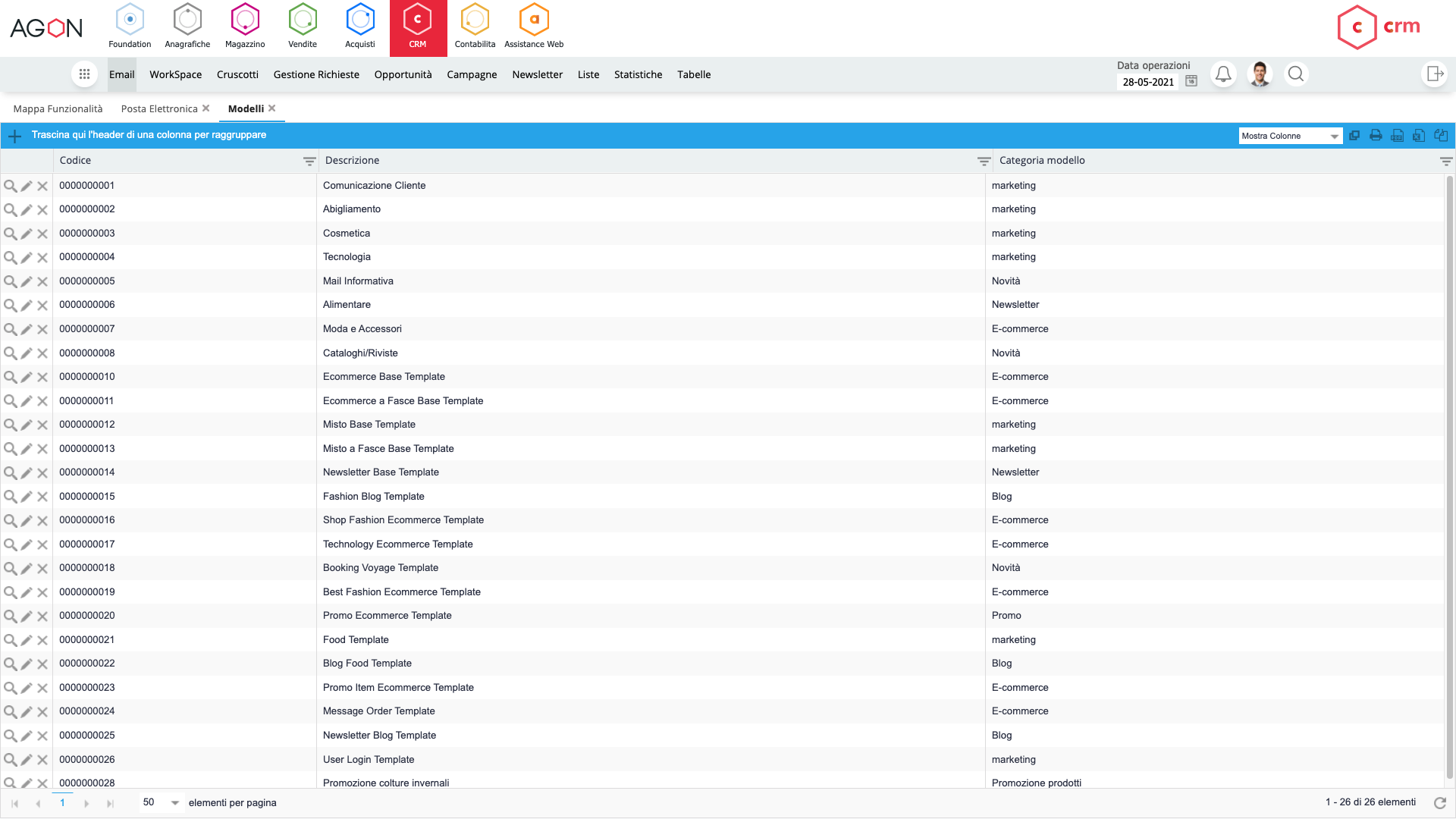The height and width of the screenshot is (819, 1456).
Task: Select the User Login Template cell
Action: coord(651,760)
